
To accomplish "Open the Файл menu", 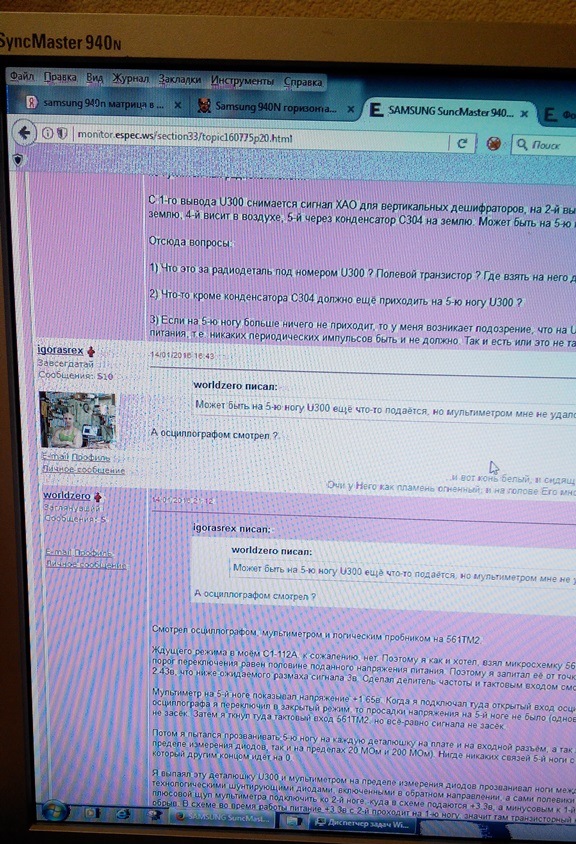I will (x=22, y=76).
